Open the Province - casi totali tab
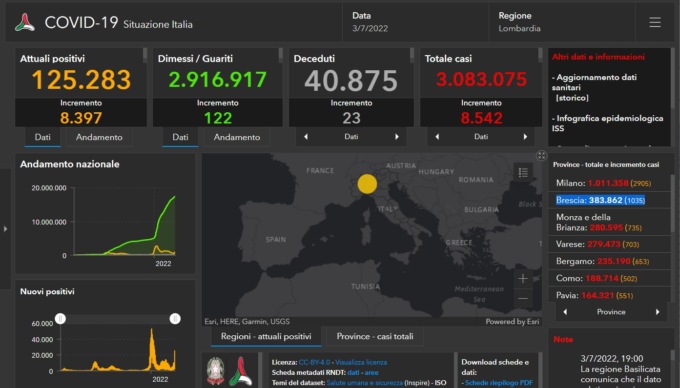This screenshot has width=680, height=388. pyautogui.click(x=375, y=336)
